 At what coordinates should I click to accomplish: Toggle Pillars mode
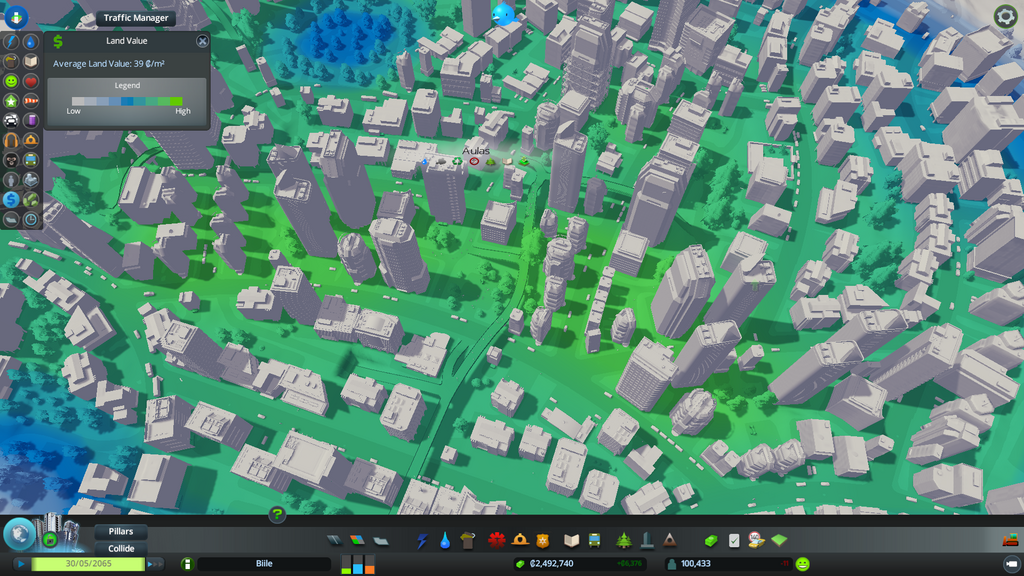pyautogui.click(x=121, y=532)
